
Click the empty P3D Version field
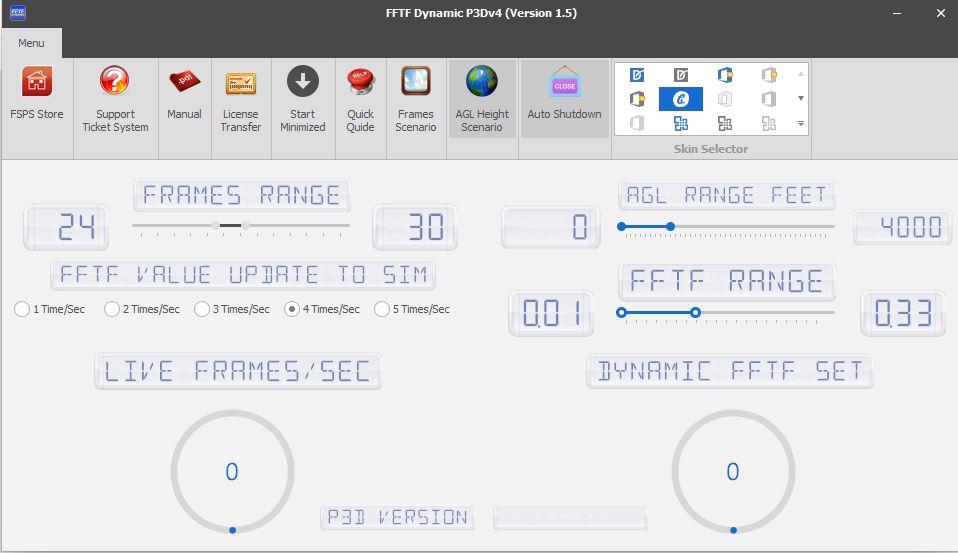[x=569, y=518]
